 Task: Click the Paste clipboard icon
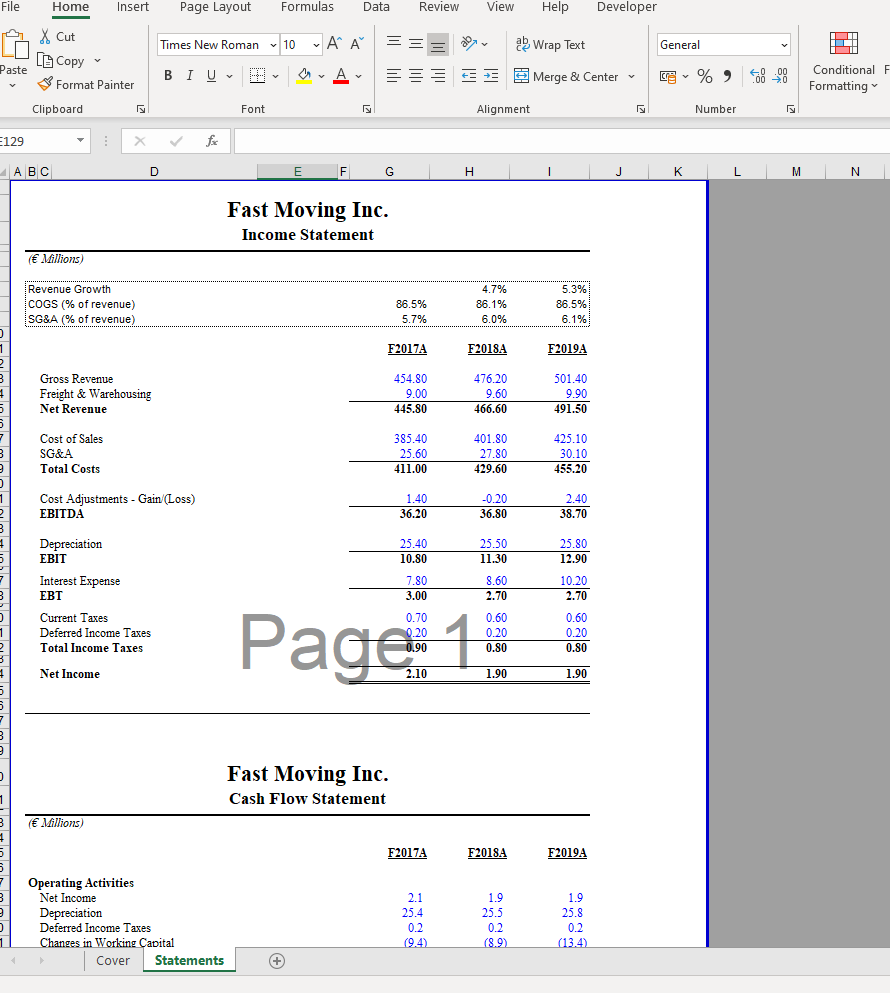click(15, 46)
